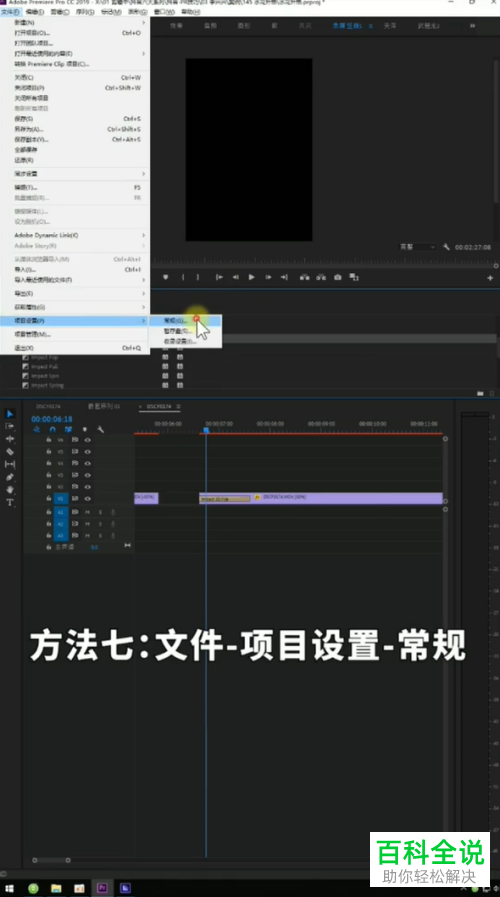
Task: Toggle V4 track eye visibility
Action: coord(88,463)
